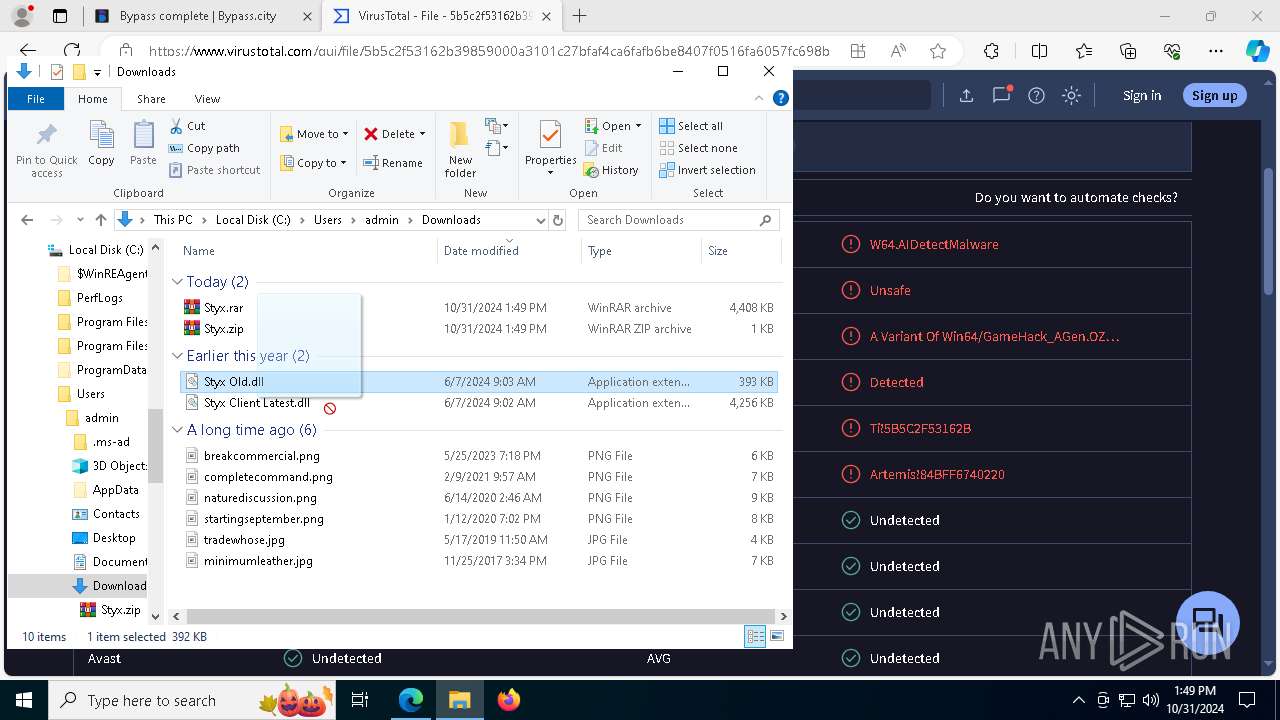Image resolution: width=1280 pixels, height=720 pixels.
Task: Click the Paste ribbon icon
Action: click(143, 143)
